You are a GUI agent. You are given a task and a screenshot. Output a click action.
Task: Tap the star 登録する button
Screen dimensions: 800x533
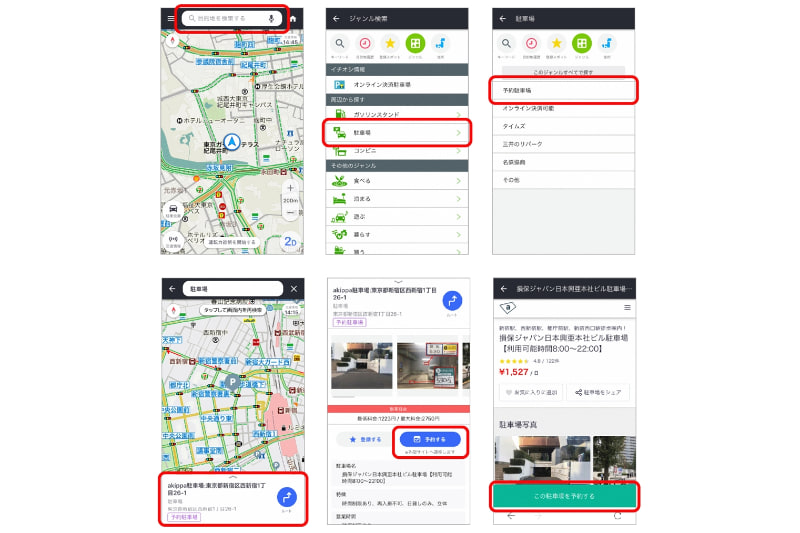click(365, 439)
